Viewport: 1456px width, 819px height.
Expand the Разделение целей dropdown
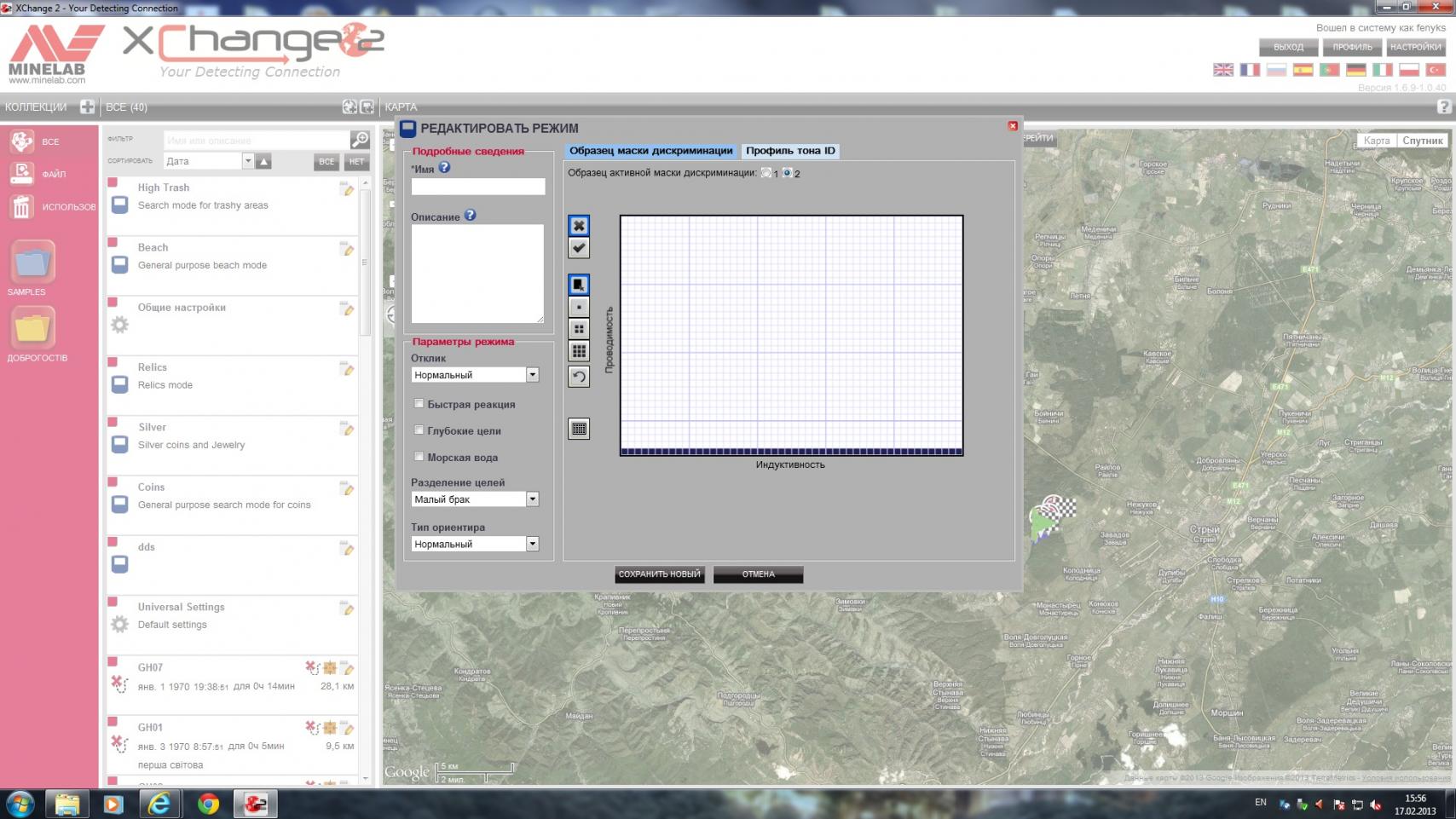532,499
